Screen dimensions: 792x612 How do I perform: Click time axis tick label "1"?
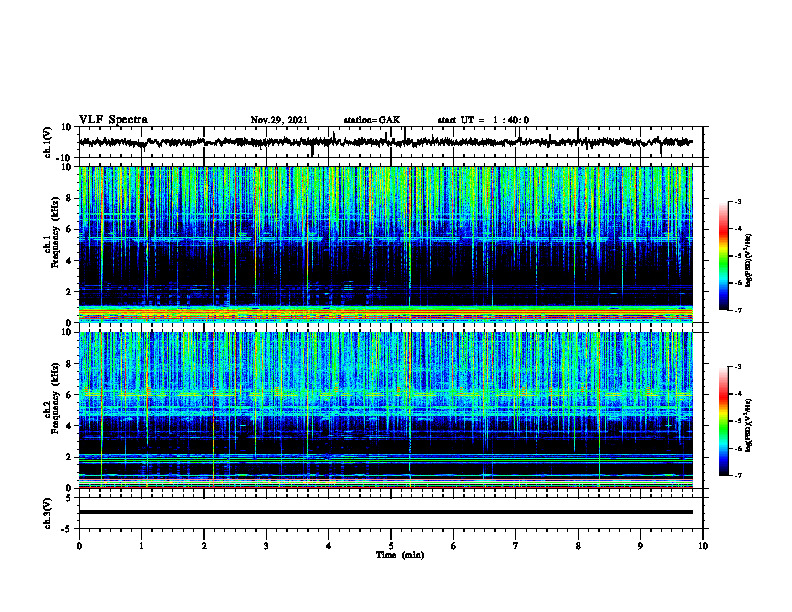click(141, 546)
